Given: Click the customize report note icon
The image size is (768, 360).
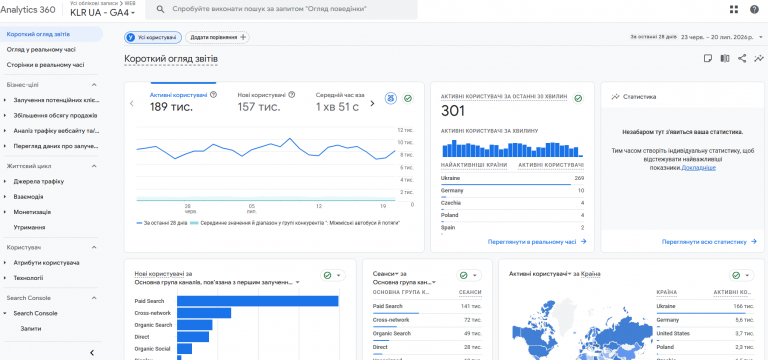Looking at the screenshot, I should 708,58.
